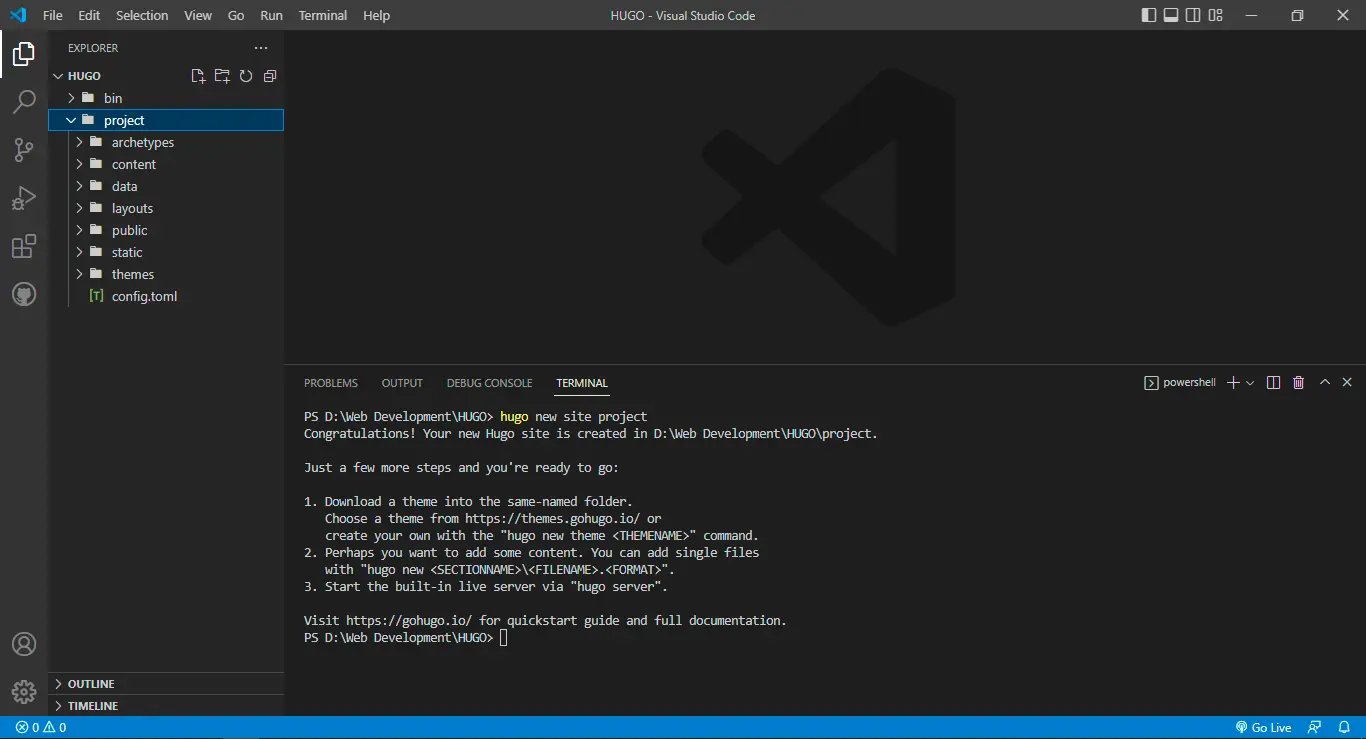Open the Help menu
This screenshot has width=1366, height=739.
point(377,15)
